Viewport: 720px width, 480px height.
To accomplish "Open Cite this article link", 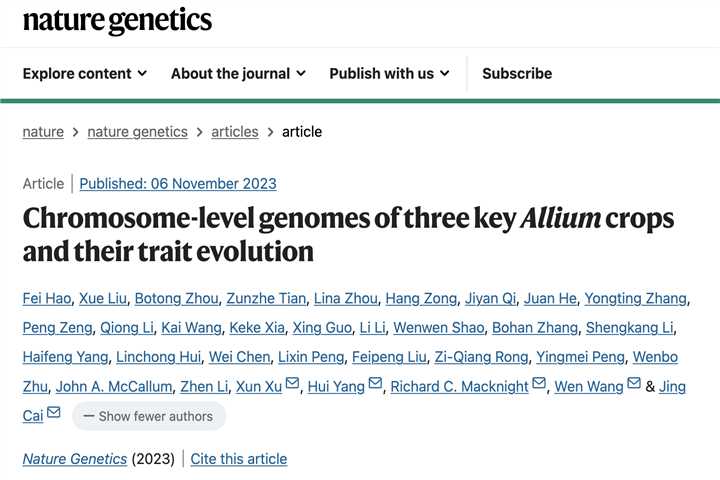I will click(x=239, y=459).
